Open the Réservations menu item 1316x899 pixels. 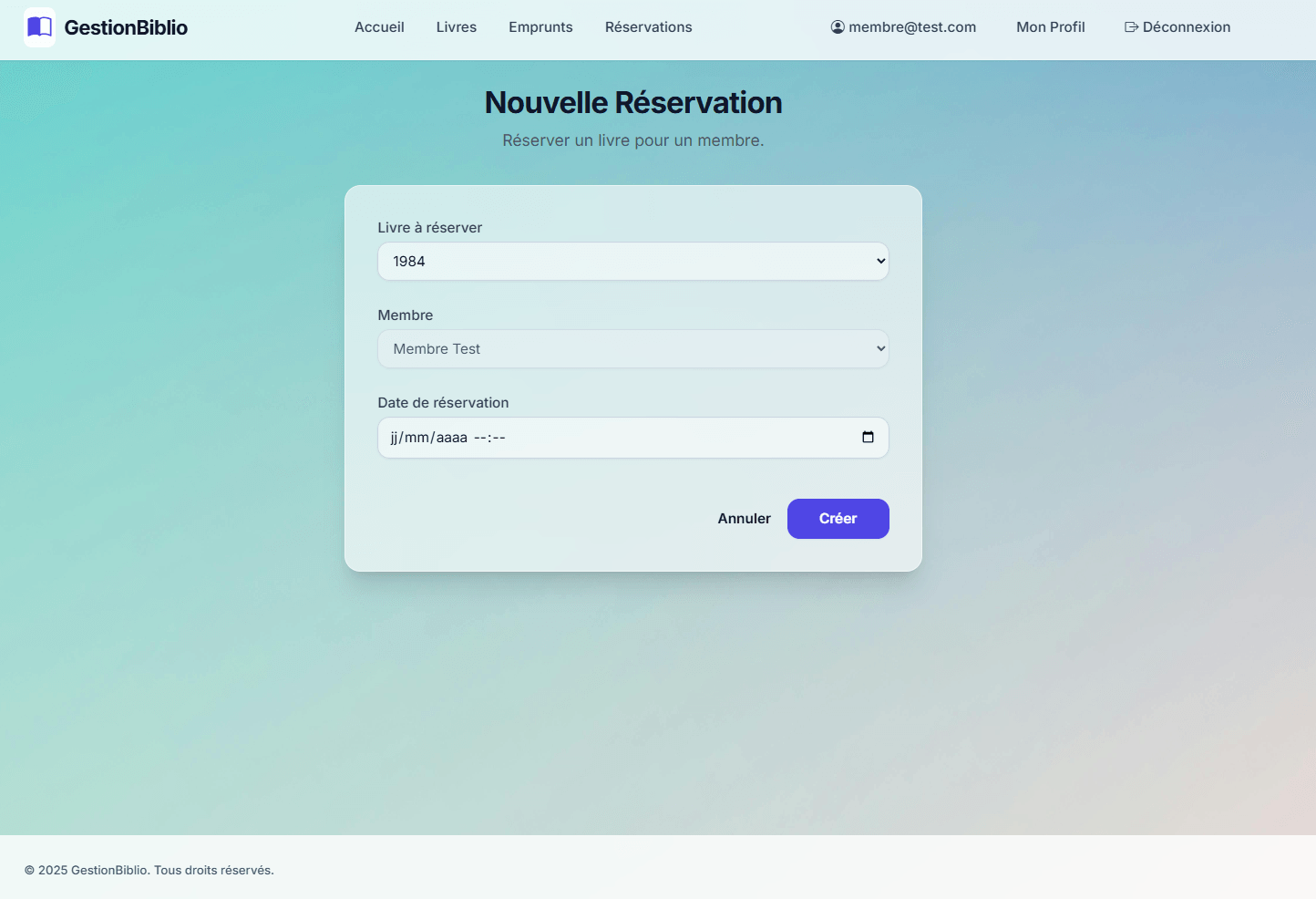[648, 27]
